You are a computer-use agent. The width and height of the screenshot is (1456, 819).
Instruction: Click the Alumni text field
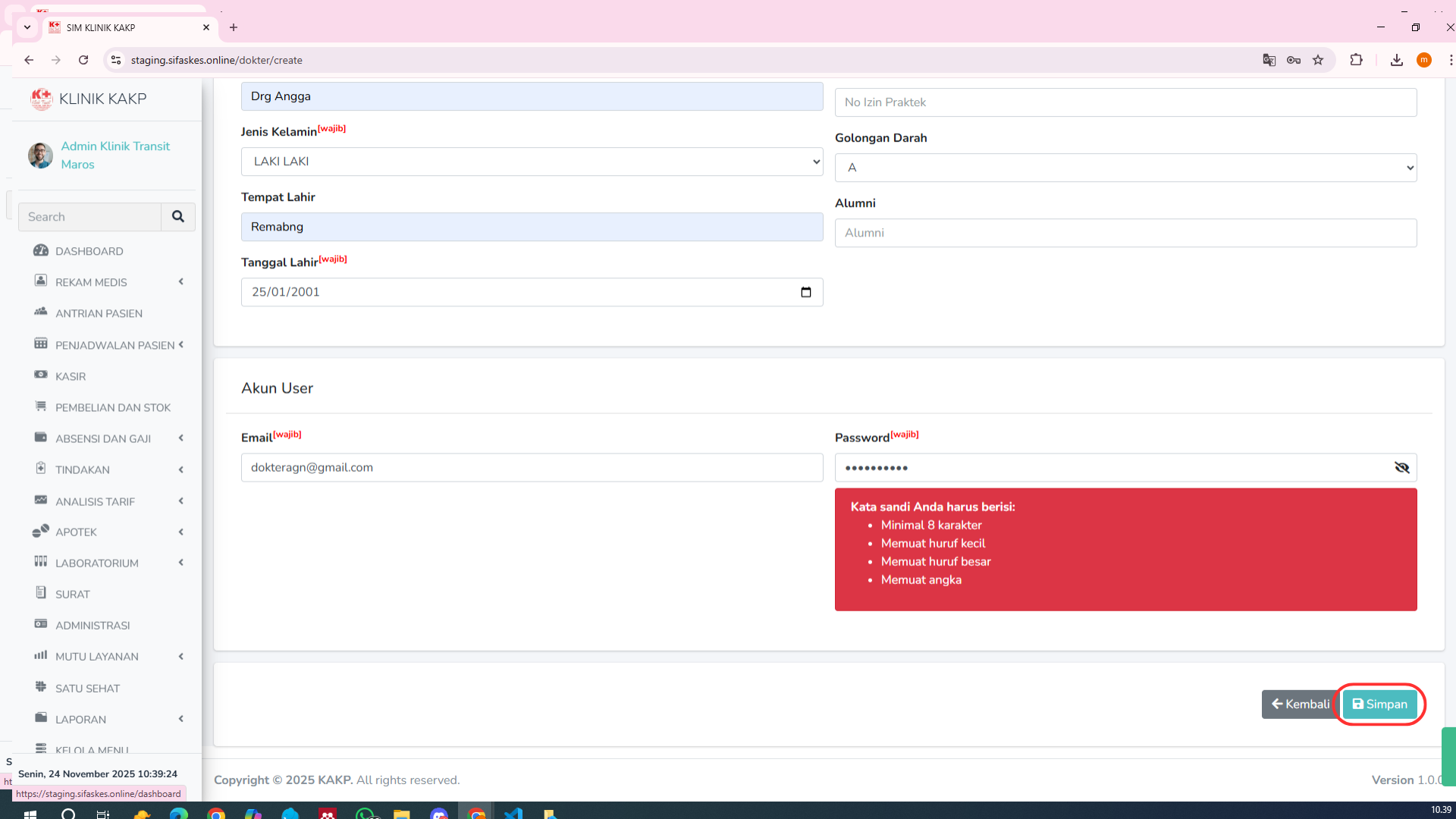coord(1125,233)
